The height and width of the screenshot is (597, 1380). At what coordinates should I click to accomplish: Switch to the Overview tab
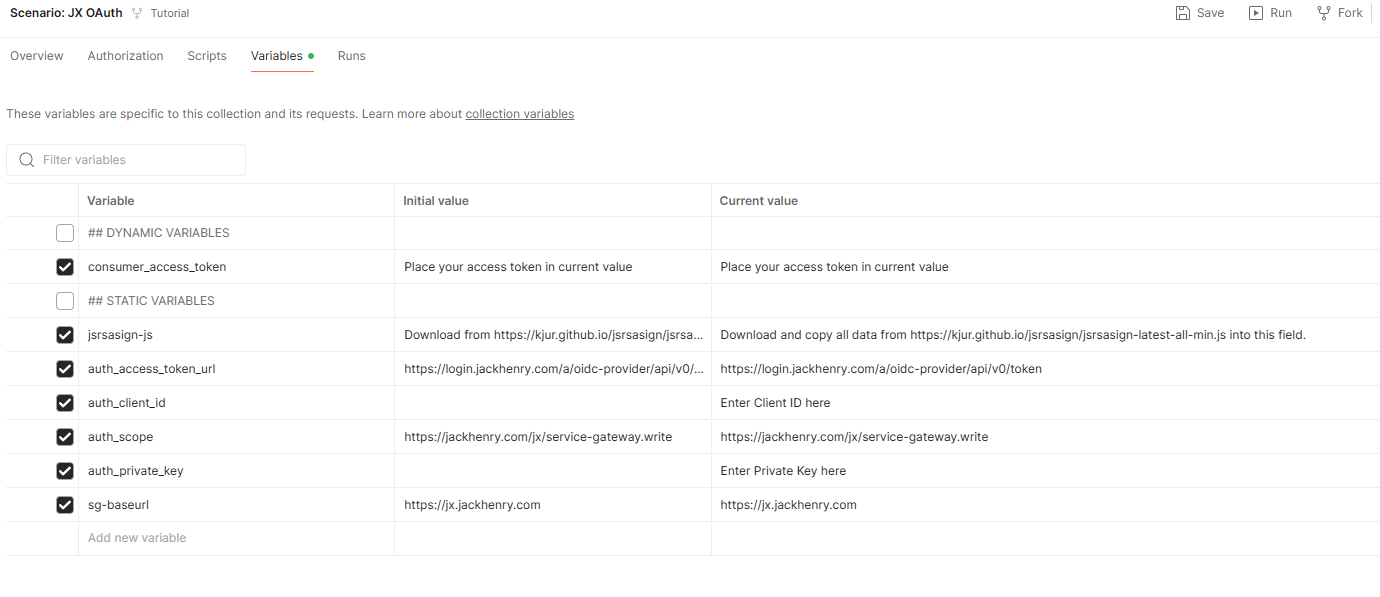pos(37,56)
